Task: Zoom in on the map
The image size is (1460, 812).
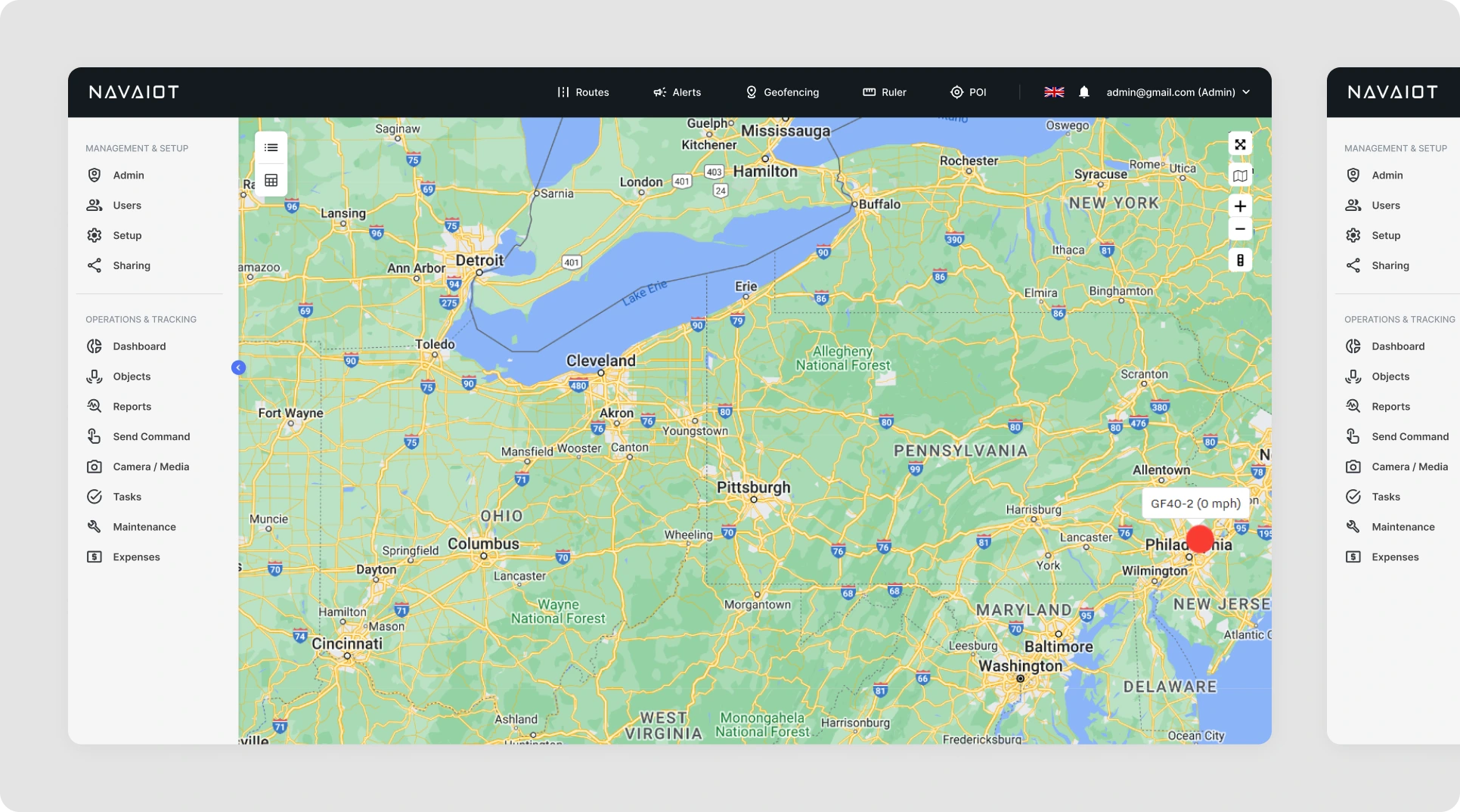Action: [1240, 206]
